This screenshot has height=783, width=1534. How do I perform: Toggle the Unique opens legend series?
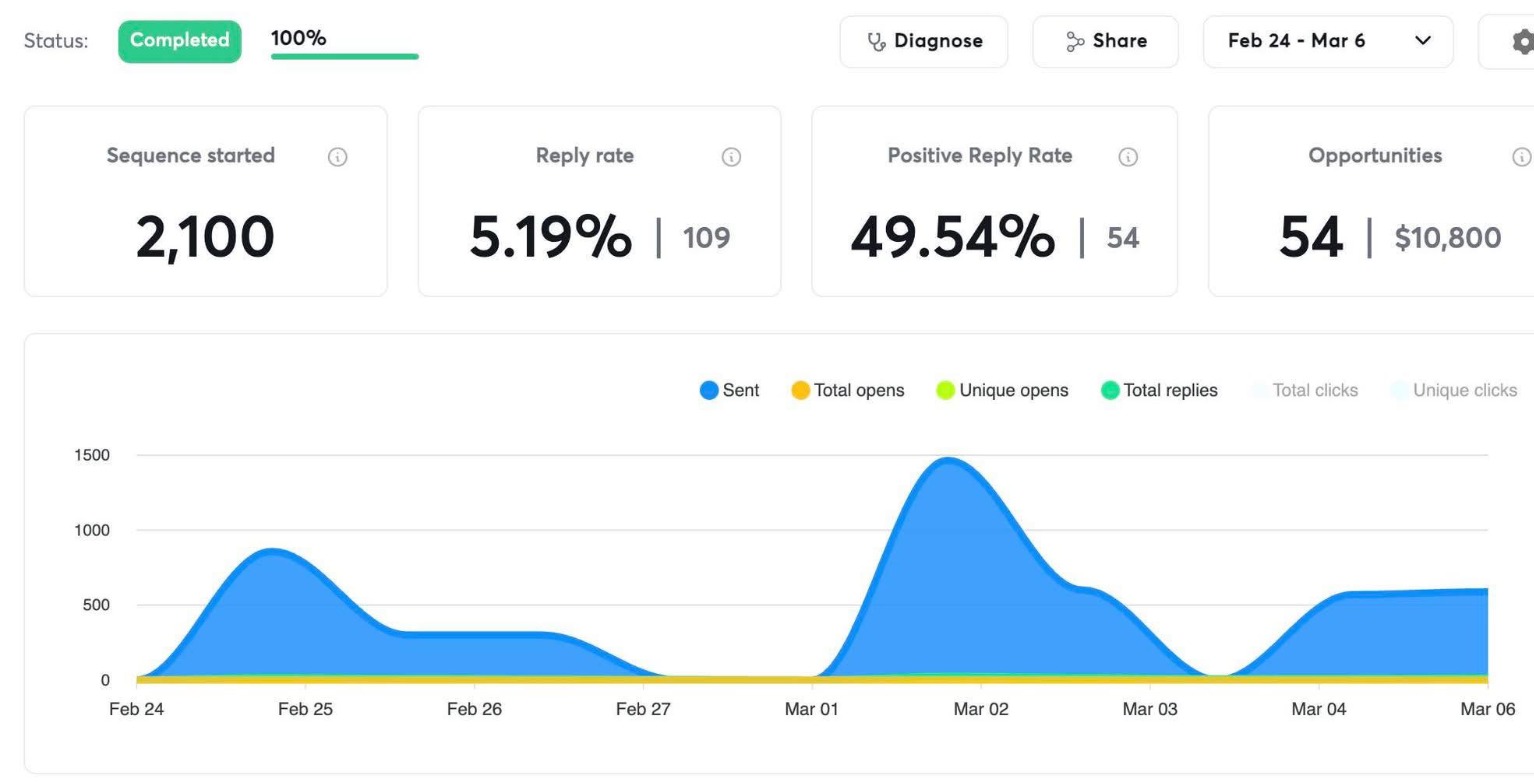coord(1002,390)
